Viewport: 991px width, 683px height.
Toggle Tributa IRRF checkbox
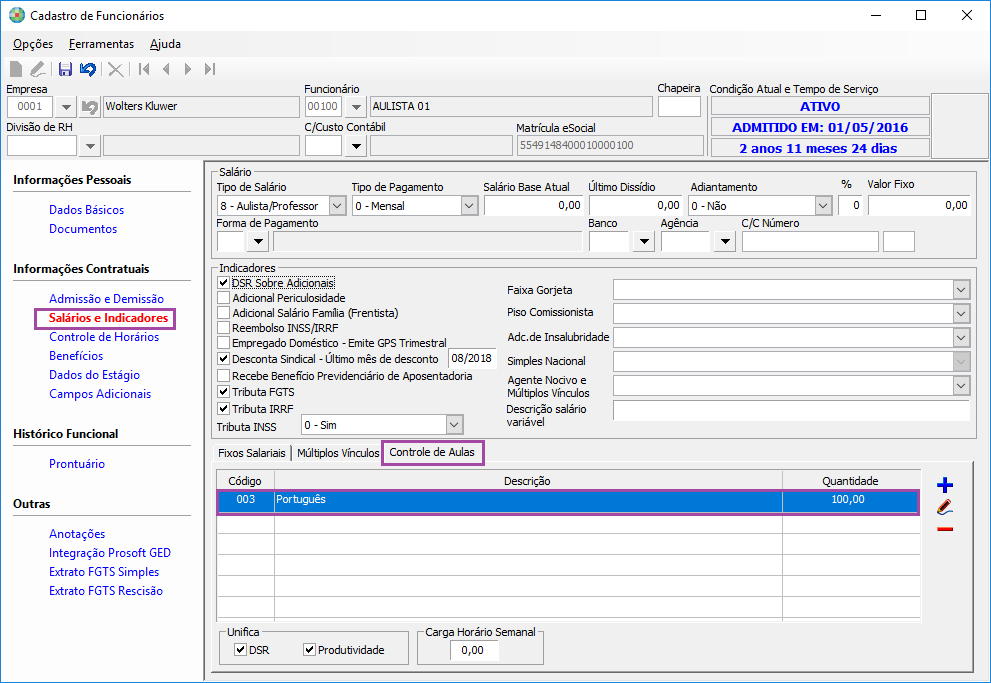pyautogui.click(x=223, y=409)
